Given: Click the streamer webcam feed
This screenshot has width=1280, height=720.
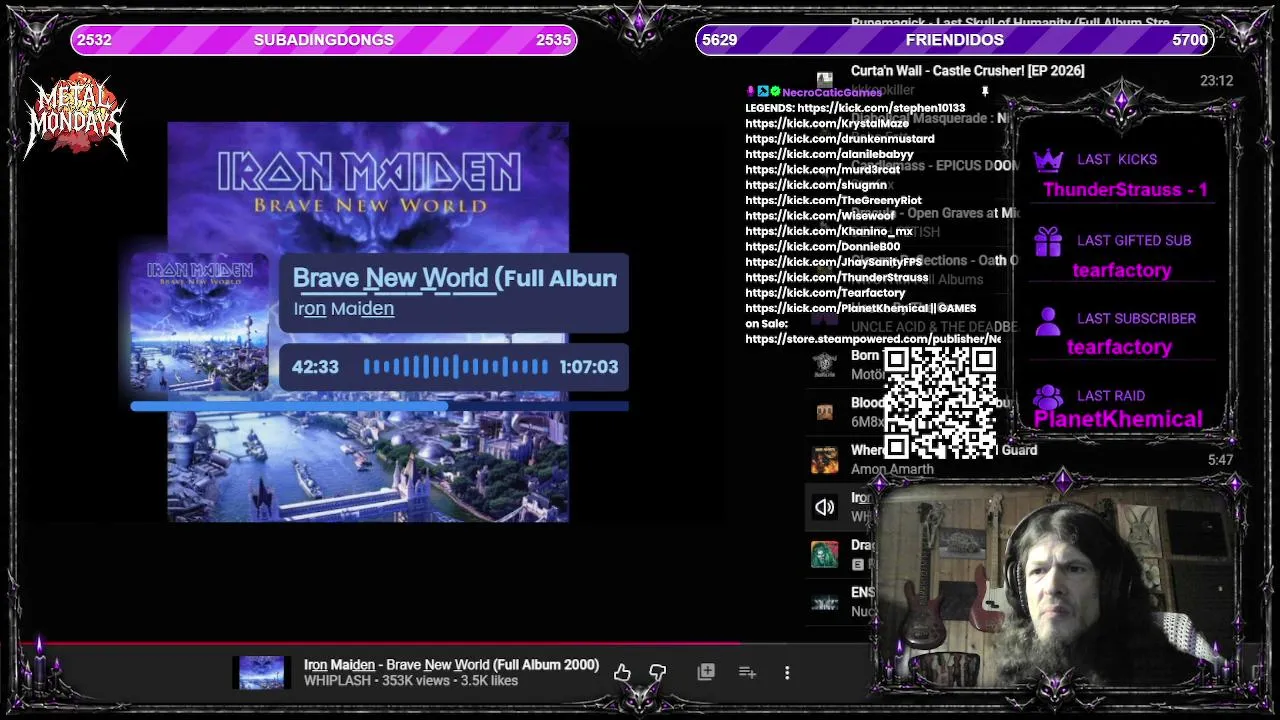Looking at the screenshot, I should click(x=1055, y=585).
